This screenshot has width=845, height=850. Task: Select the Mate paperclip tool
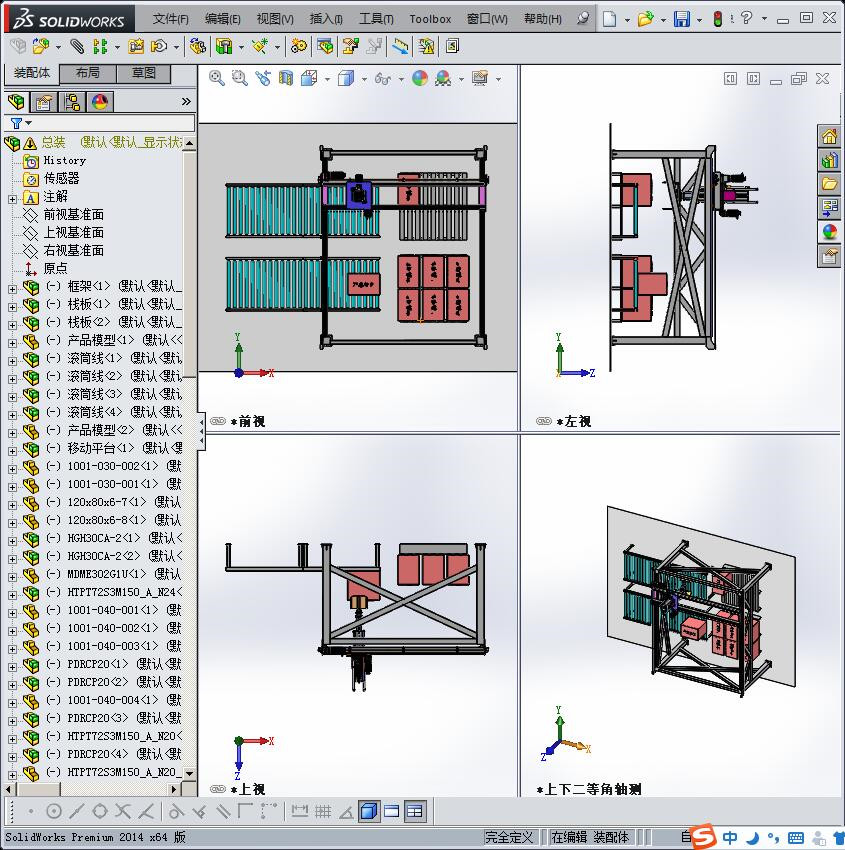pos(77,47)
